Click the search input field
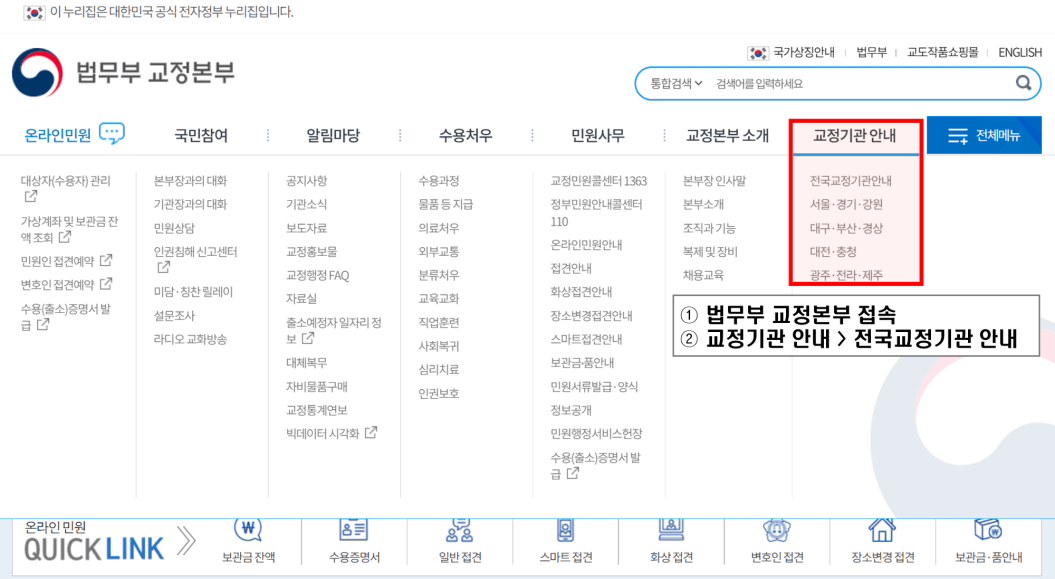 click(861, 83)
